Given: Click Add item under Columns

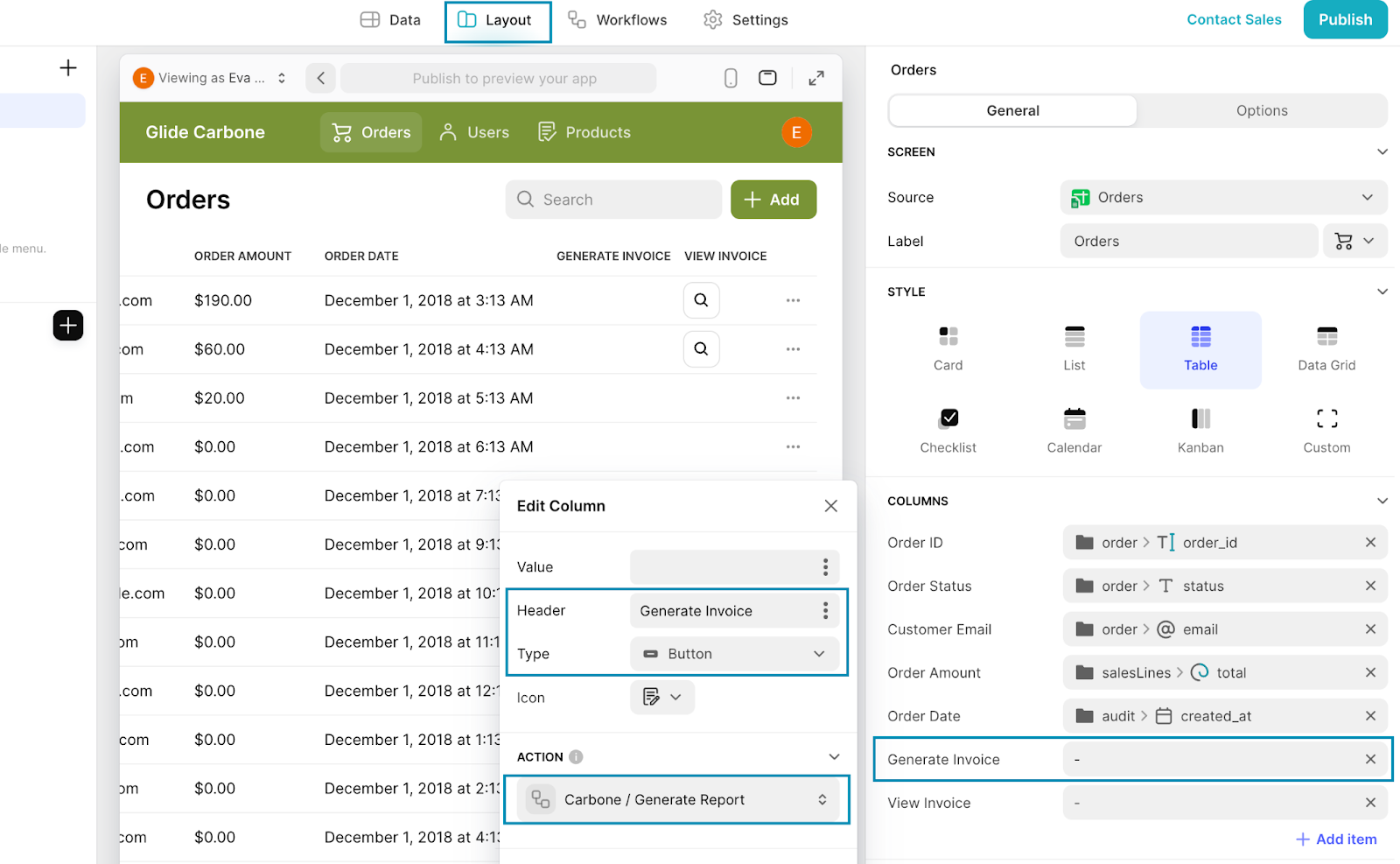Looking at the screenshot, I should 1336,839.
